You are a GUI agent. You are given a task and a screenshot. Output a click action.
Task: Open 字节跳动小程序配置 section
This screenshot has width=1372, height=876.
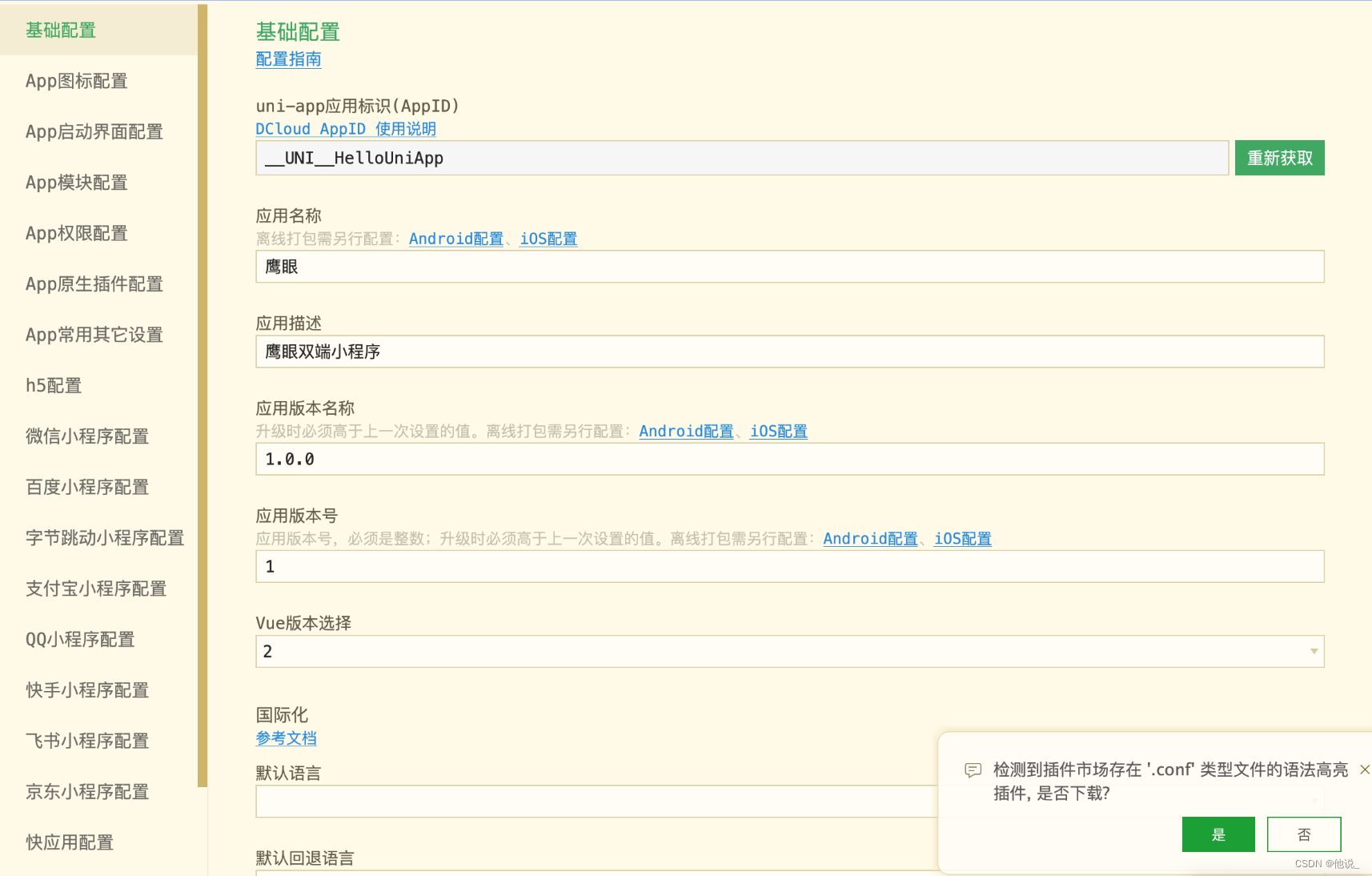[x=98, y=538]
